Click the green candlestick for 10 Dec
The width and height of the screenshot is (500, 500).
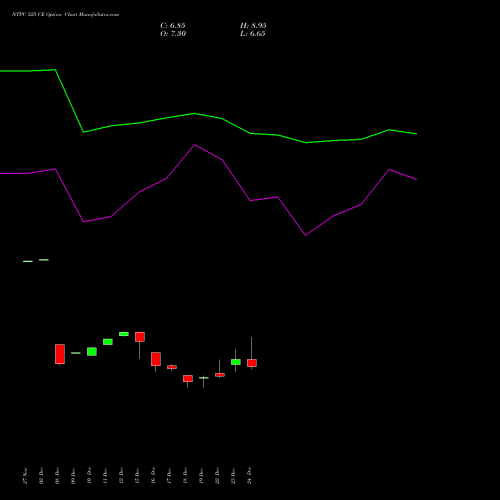click(x=92, y=351)
